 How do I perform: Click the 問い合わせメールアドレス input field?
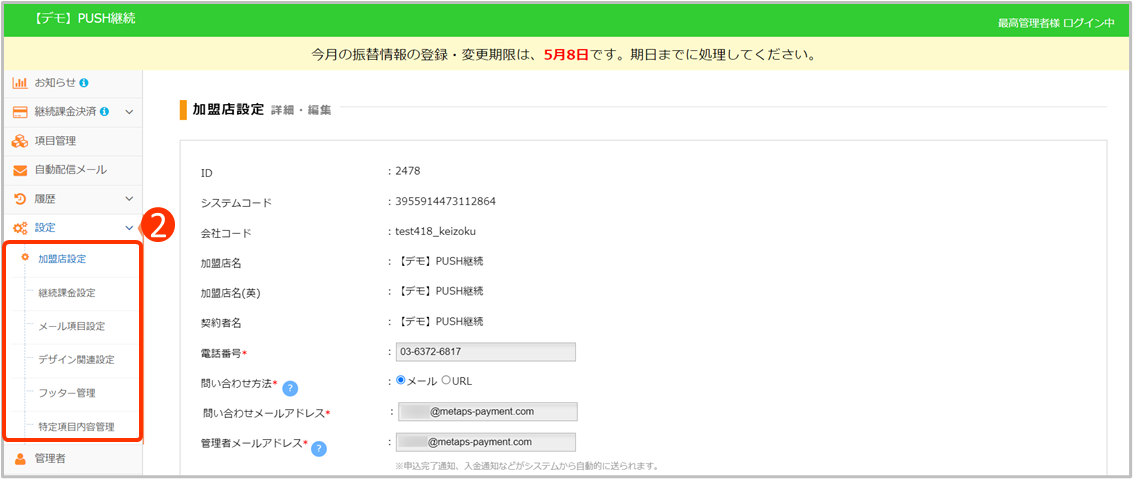click(488, 411)
